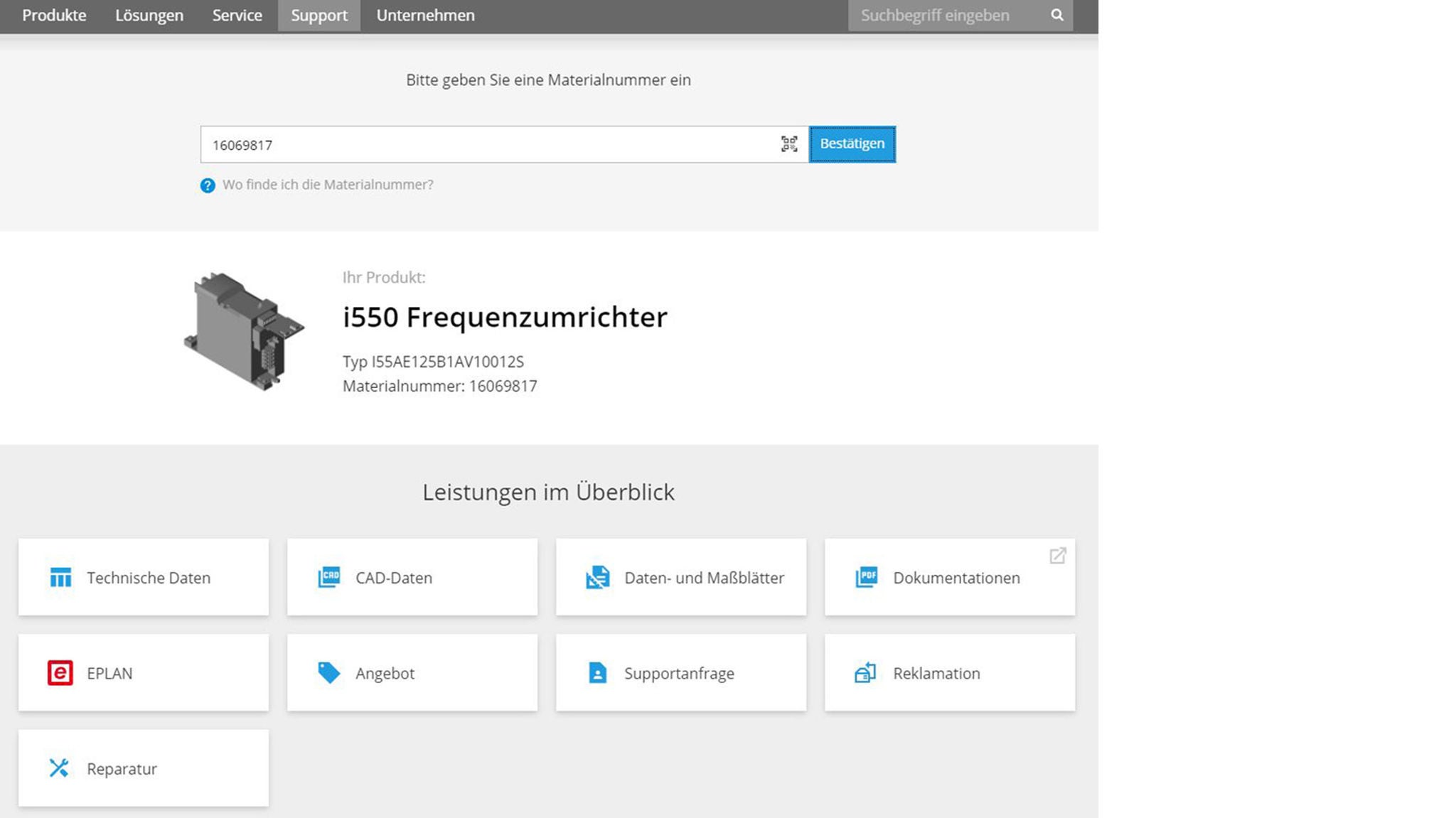Select the Lösungen navigation item
The height and width of the screenshot is (818, 1456).
click(149, 15)
